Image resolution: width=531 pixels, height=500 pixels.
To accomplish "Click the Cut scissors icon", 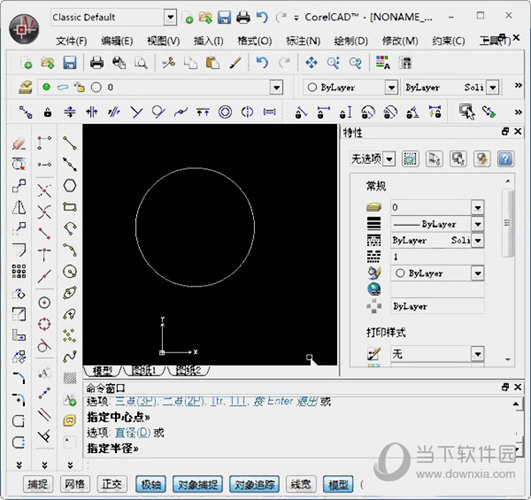I will 168,63.
